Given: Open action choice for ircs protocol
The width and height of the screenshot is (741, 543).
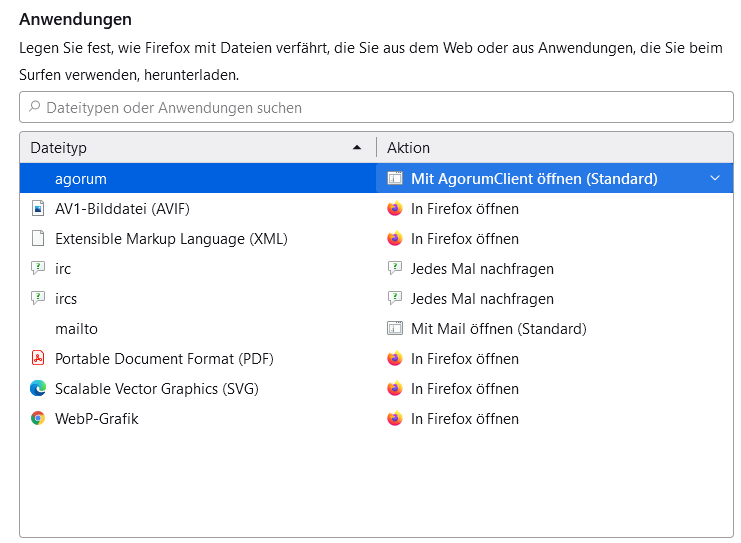Looking at the screenshot, I should 555,298.
